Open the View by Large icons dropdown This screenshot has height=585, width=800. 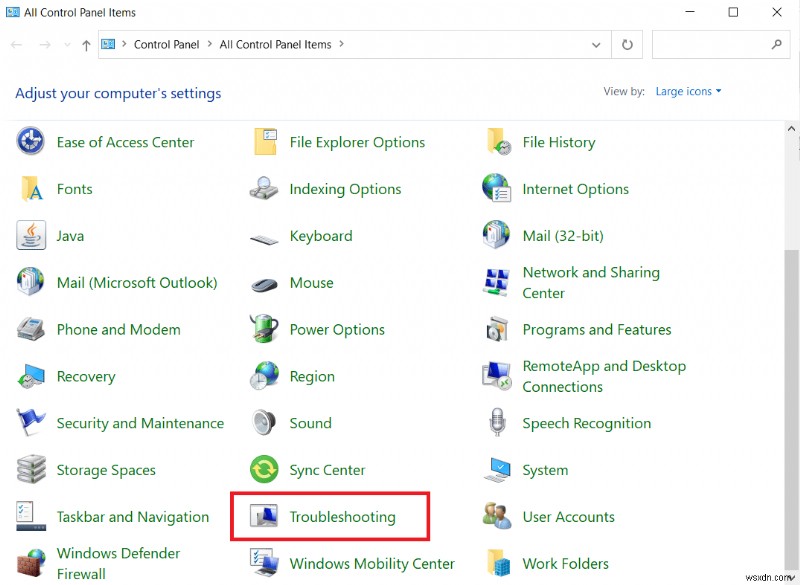[x=688, y=91]
